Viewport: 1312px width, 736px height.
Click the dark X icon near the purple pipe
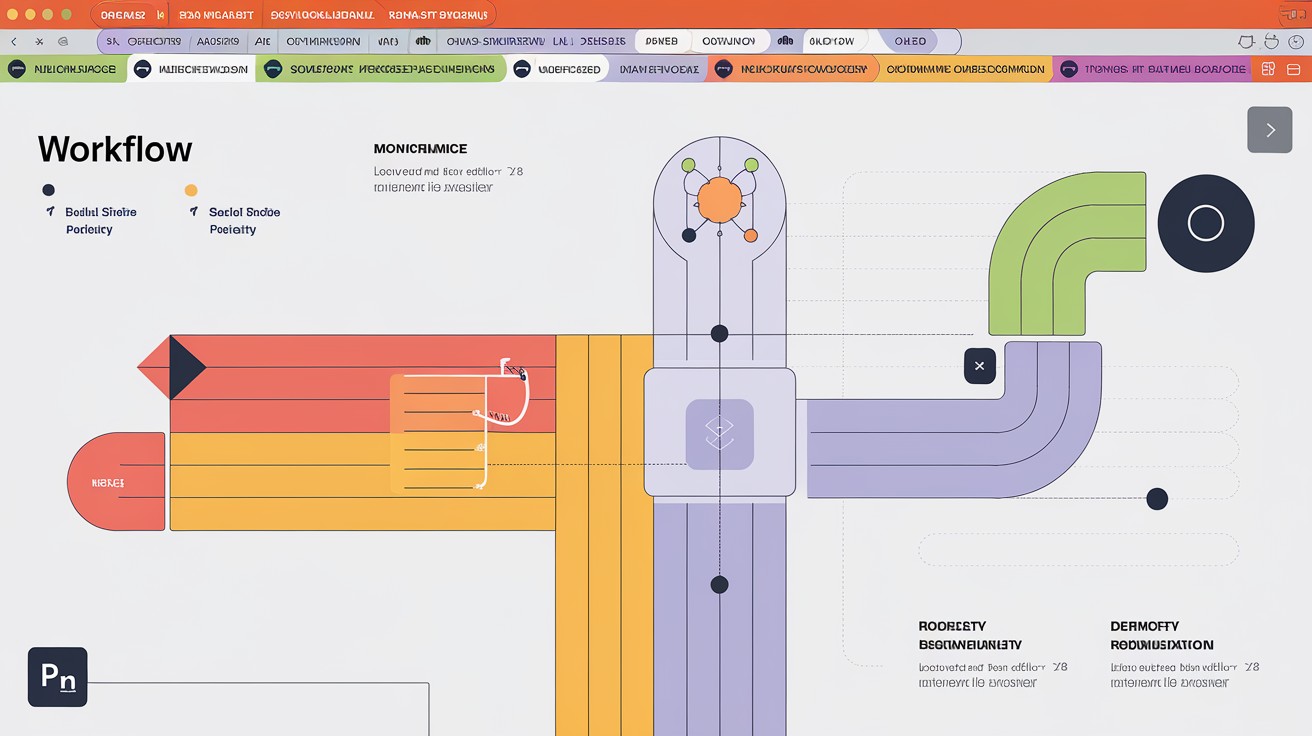click(980, 366)
